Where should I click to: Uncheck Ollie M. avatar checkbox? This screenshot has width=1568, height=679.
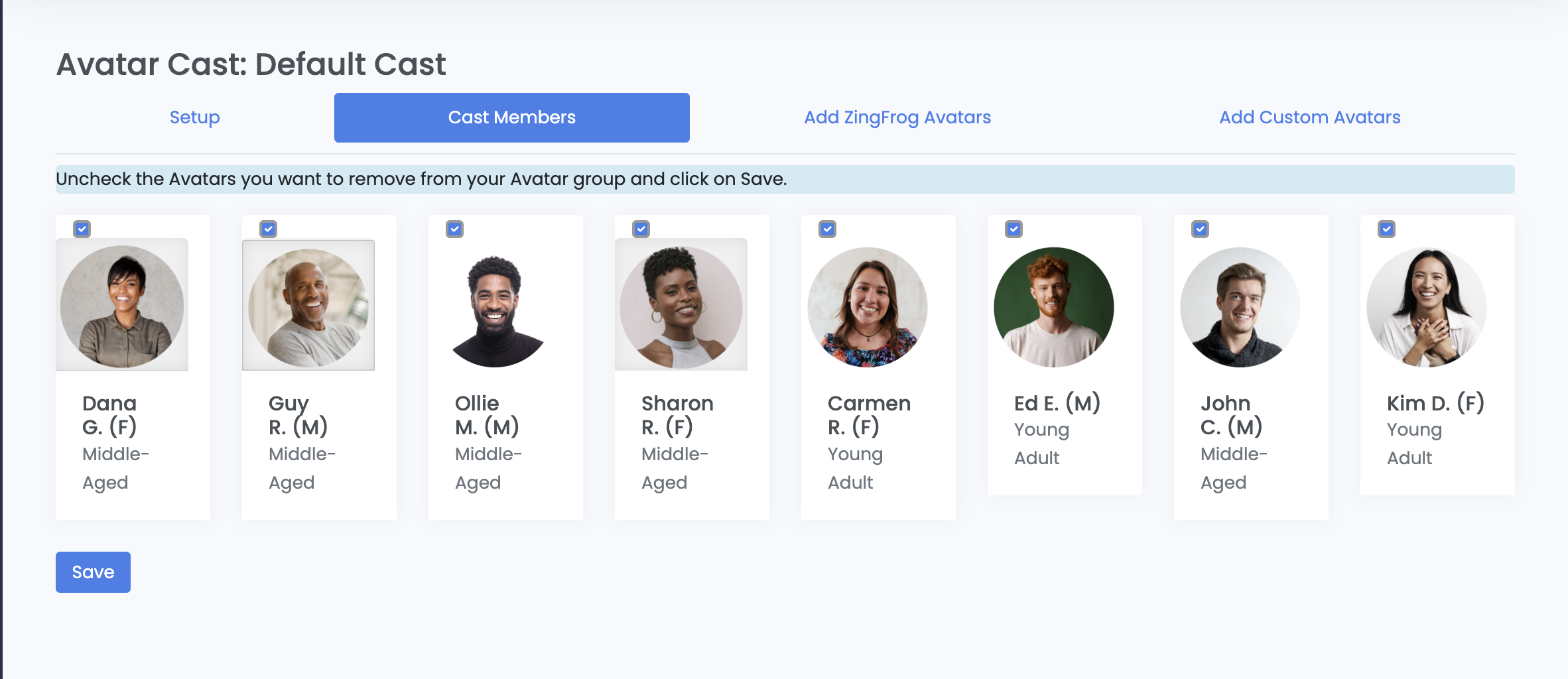pyautogui.click(x=454, y=229)
